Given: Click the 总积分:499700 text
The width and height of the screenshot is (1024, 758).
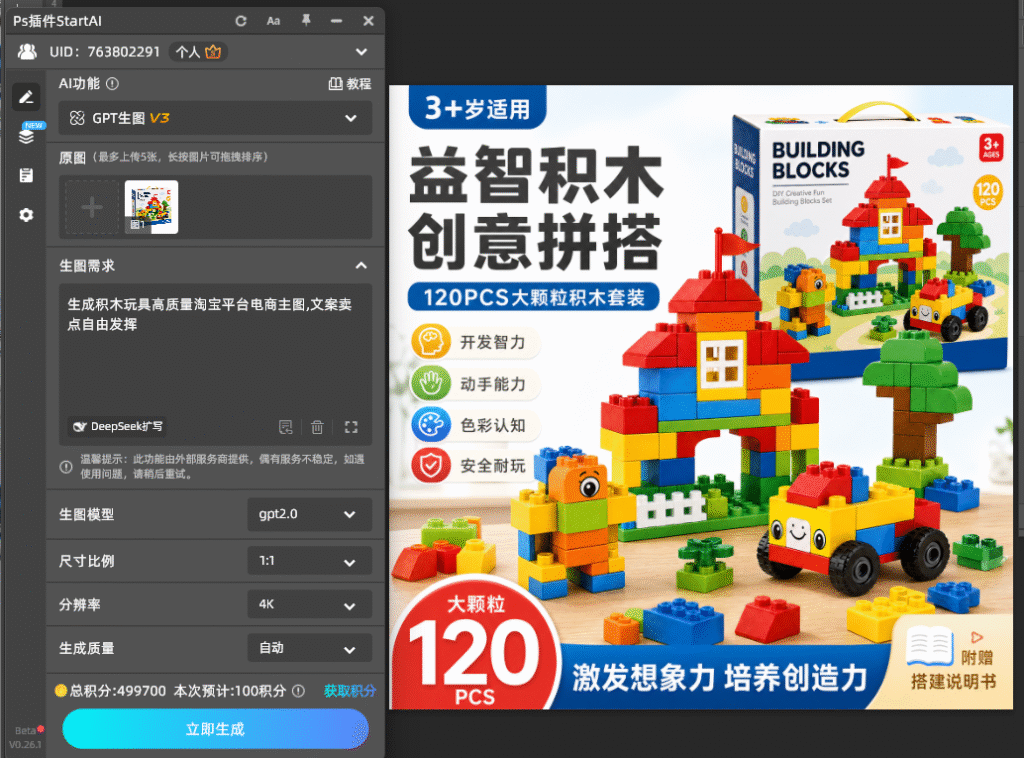Looking at the screenshot, I should 118,691.
